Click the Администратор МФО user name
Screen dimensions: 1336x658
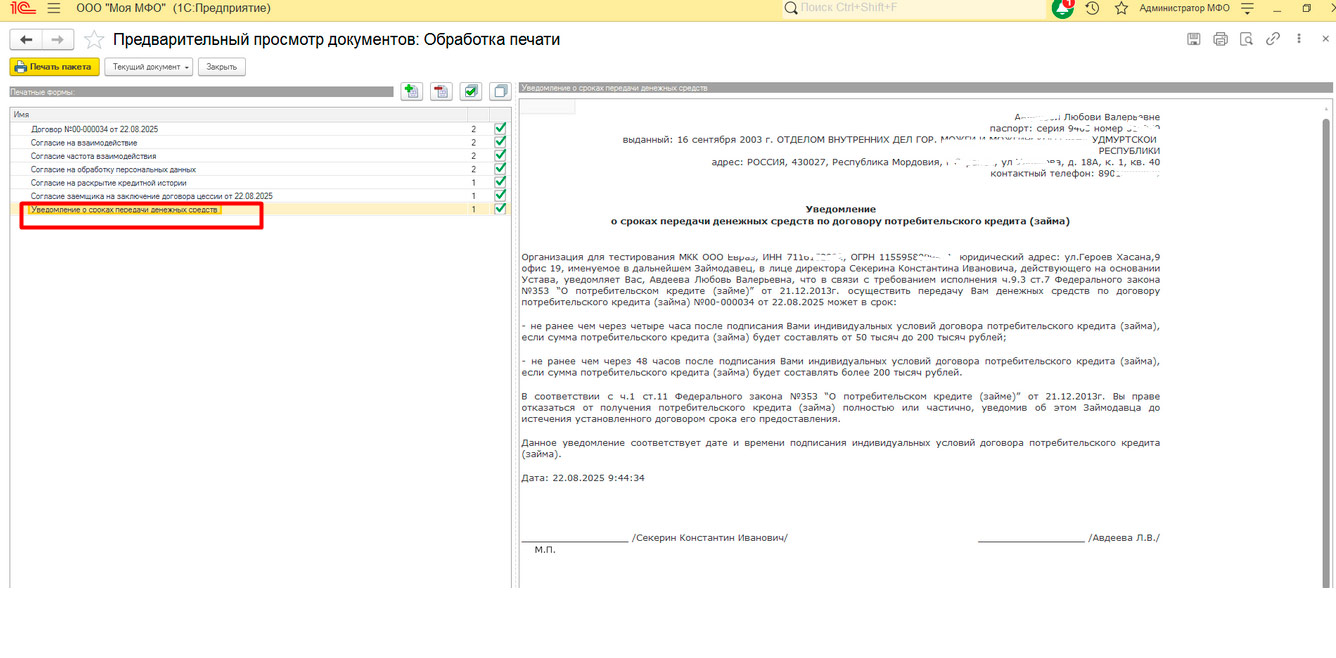(x=1184, y=8)
